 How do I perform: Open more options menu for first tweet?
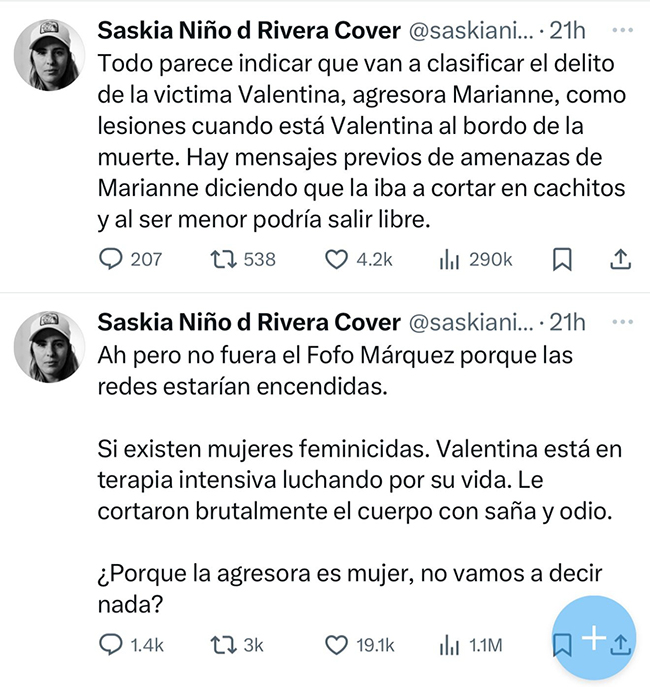click(622, 31)
